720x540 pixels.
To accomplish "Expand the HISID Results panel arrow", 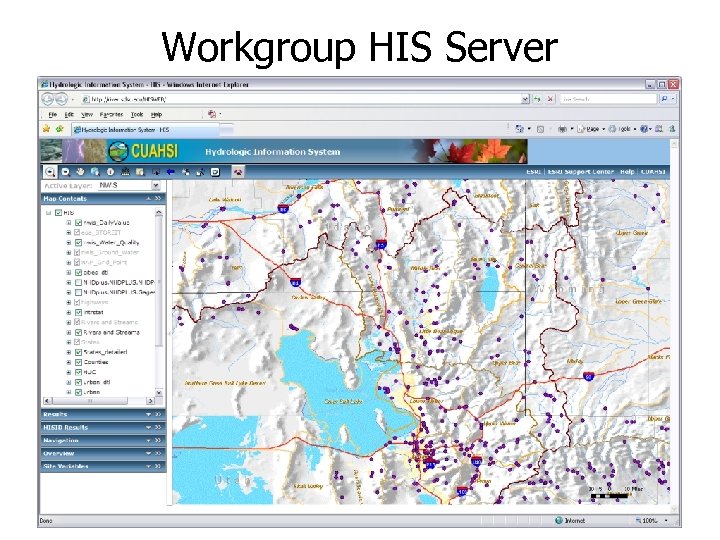I will coord(148,428).
